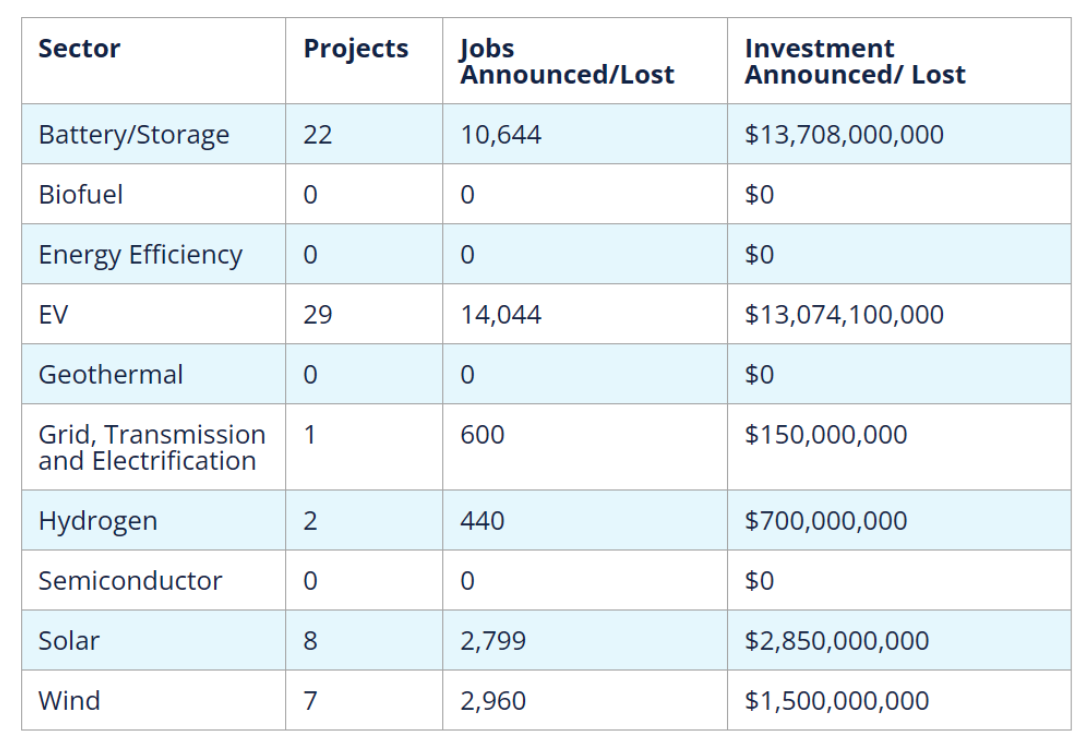Select the Jobs Announced/Lost column header

click(x=567, y=61)
